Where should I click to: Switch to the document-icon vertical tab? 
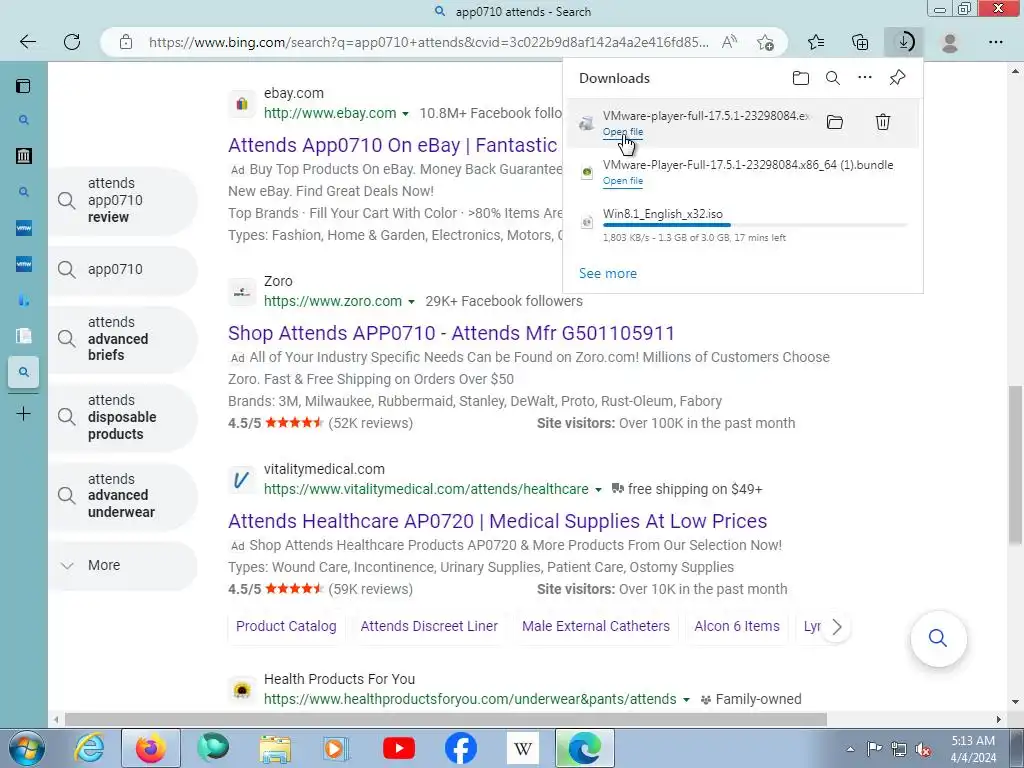24,336
